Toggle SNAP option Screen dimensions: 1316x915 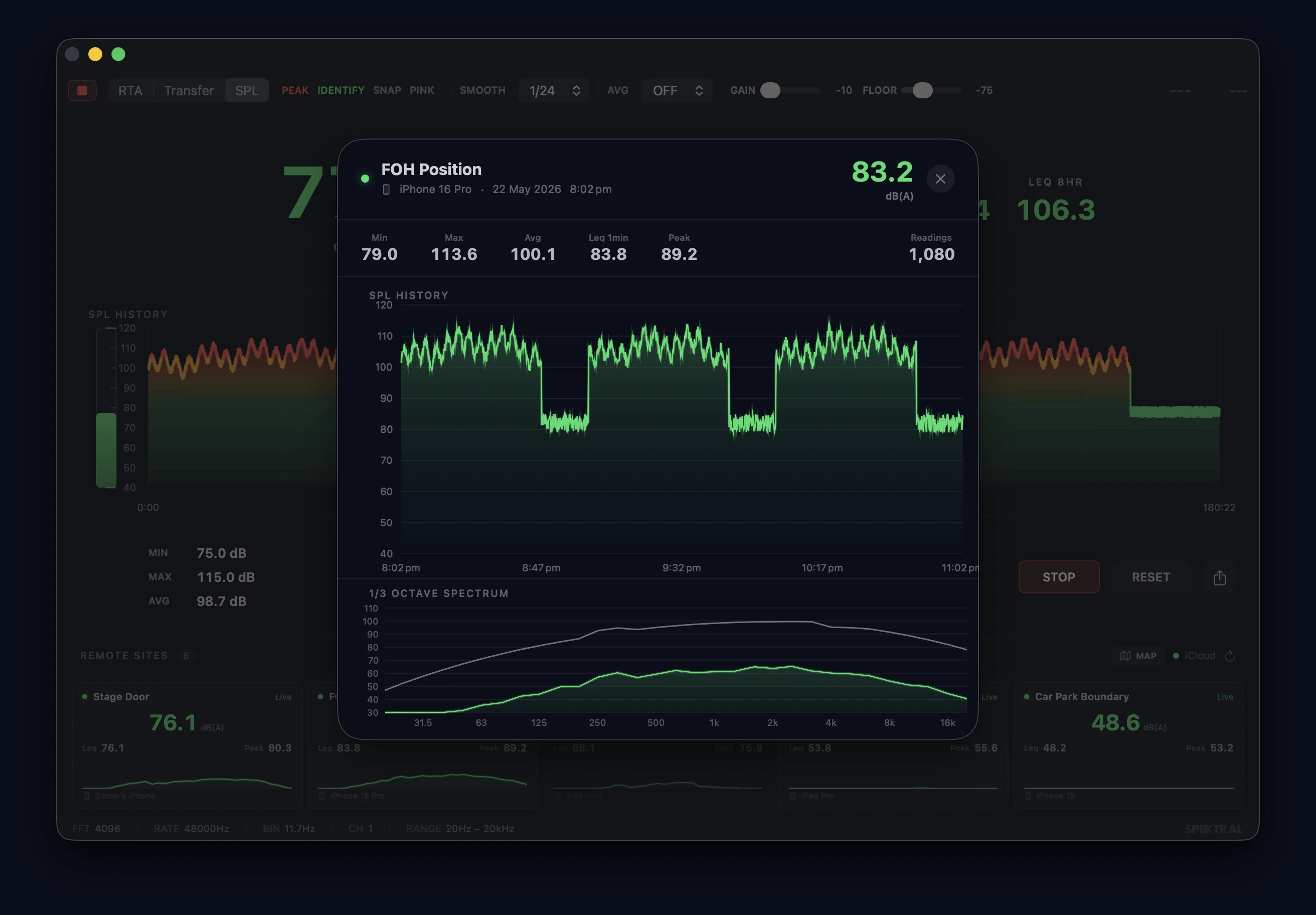pyautogui.click(x=387, y=91)
